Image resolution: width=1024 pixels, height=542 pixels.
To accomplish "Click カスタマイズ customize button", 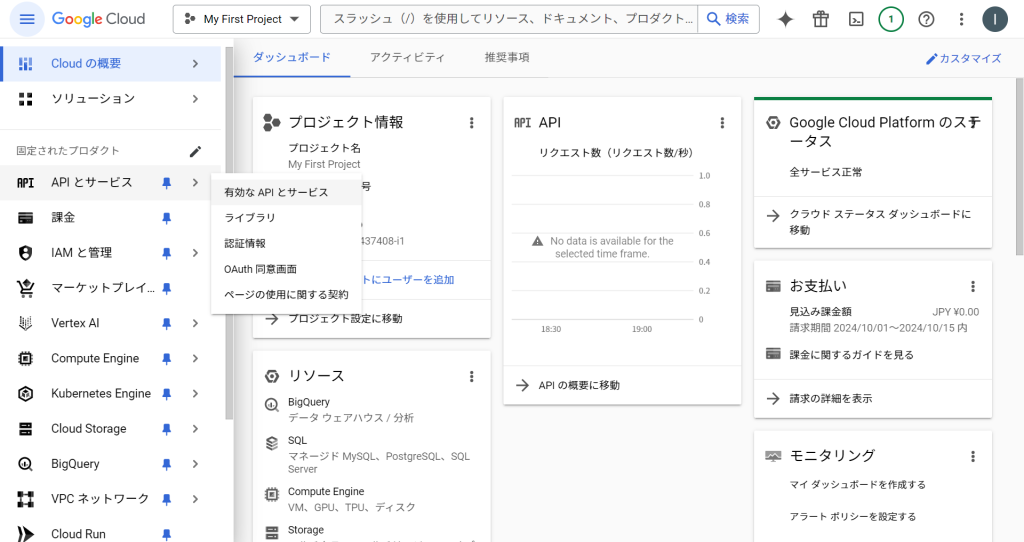I will coord(964,59).
